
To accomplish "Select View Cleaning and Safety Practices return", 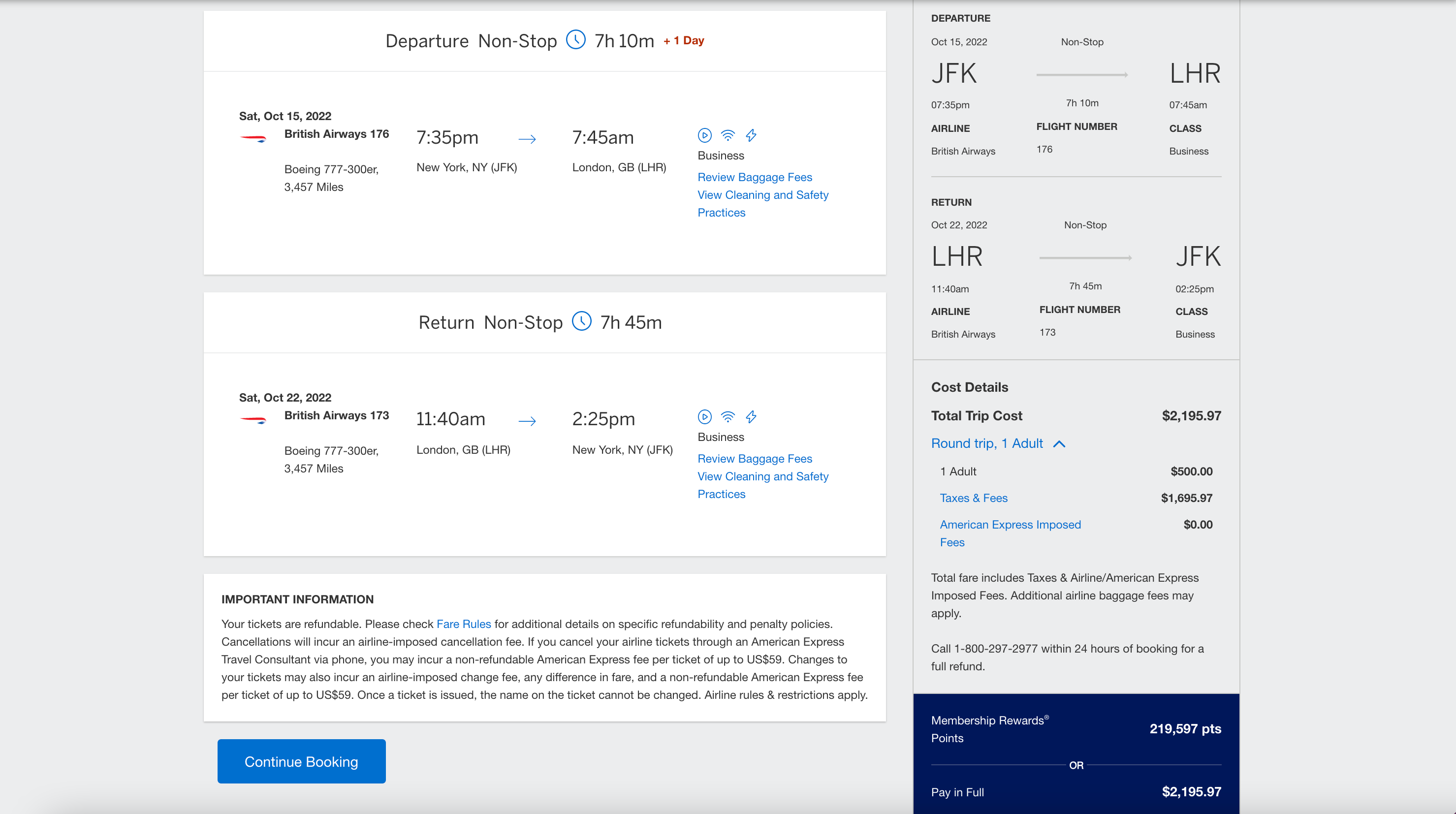I will tap(763, 484).
